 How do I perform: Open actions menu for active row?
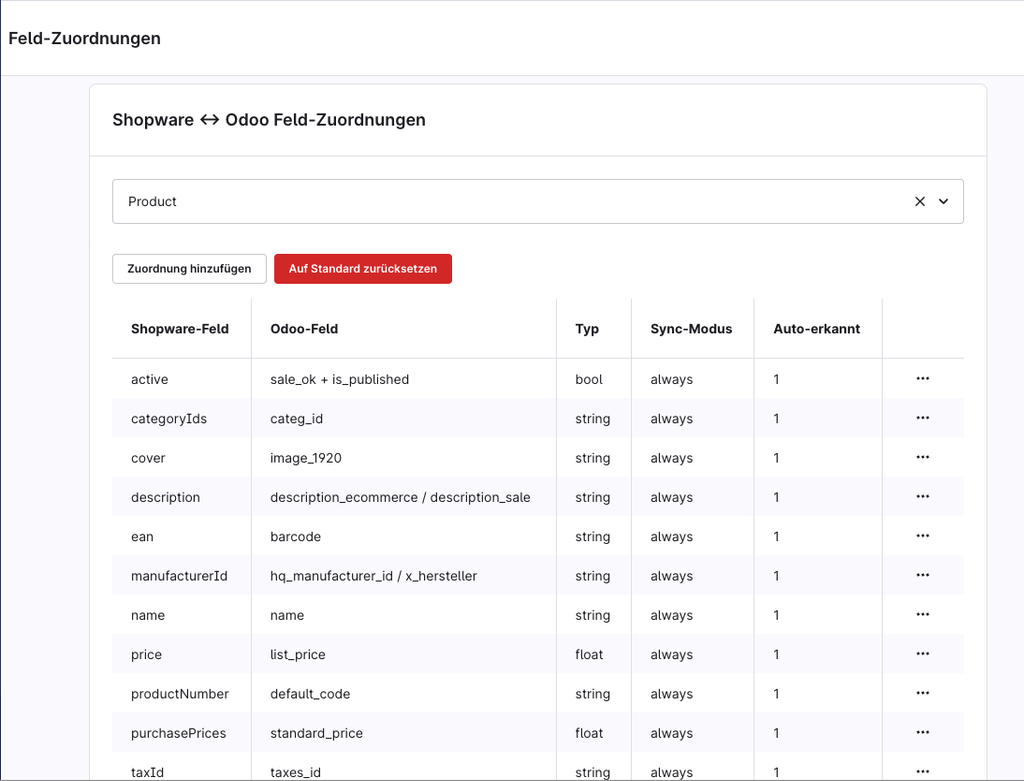point(922,379)
